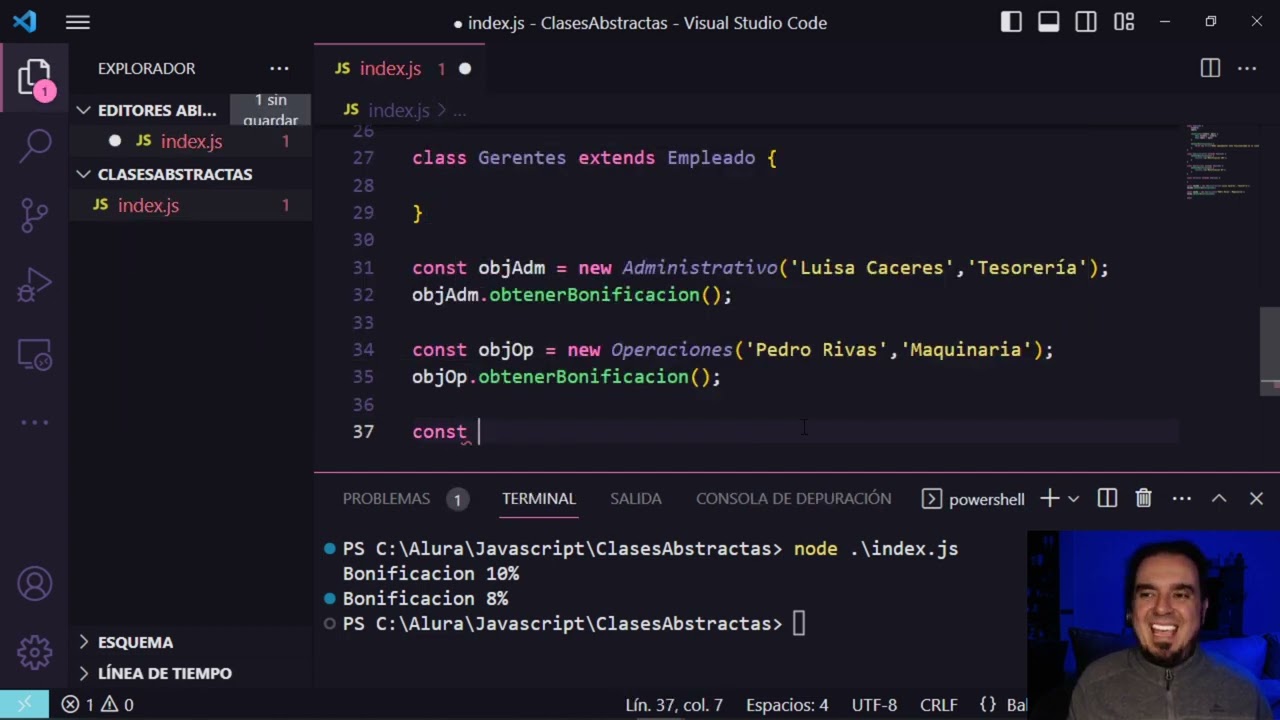Open remote window indicator in status bar
Screen dimensions: 1280x720
pyautogui.click(x=25, y=705)
